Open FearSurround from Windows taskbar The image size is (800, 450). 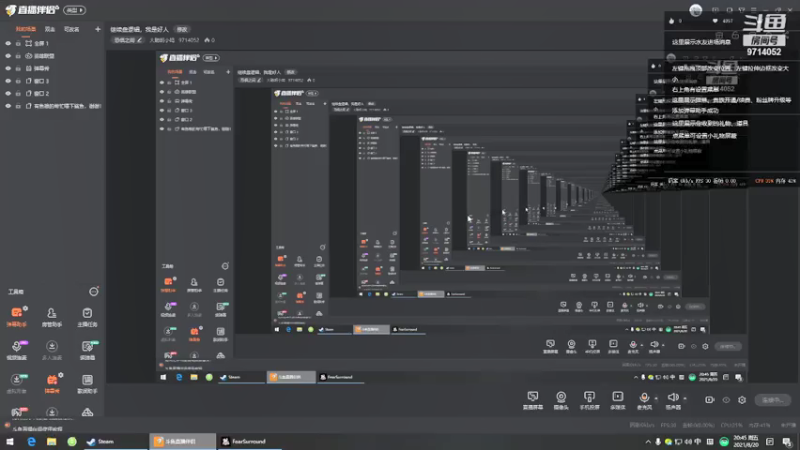tap(249, 441)
